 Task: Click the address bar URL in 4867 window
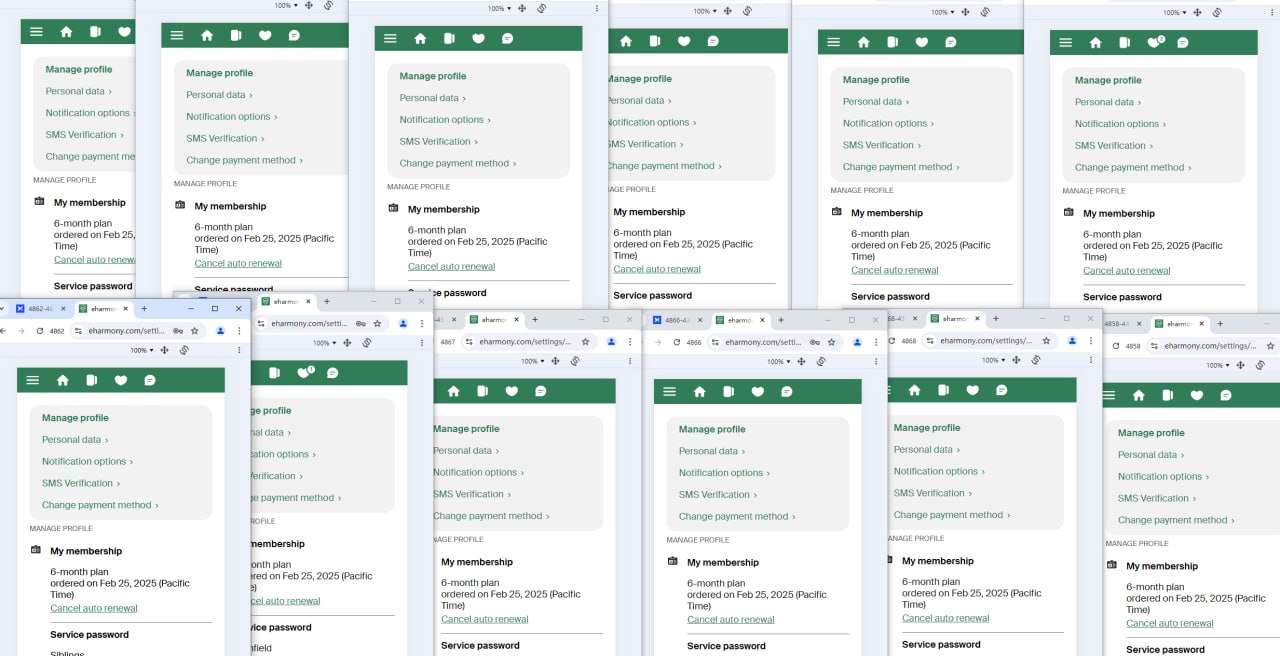click(525, 342)
